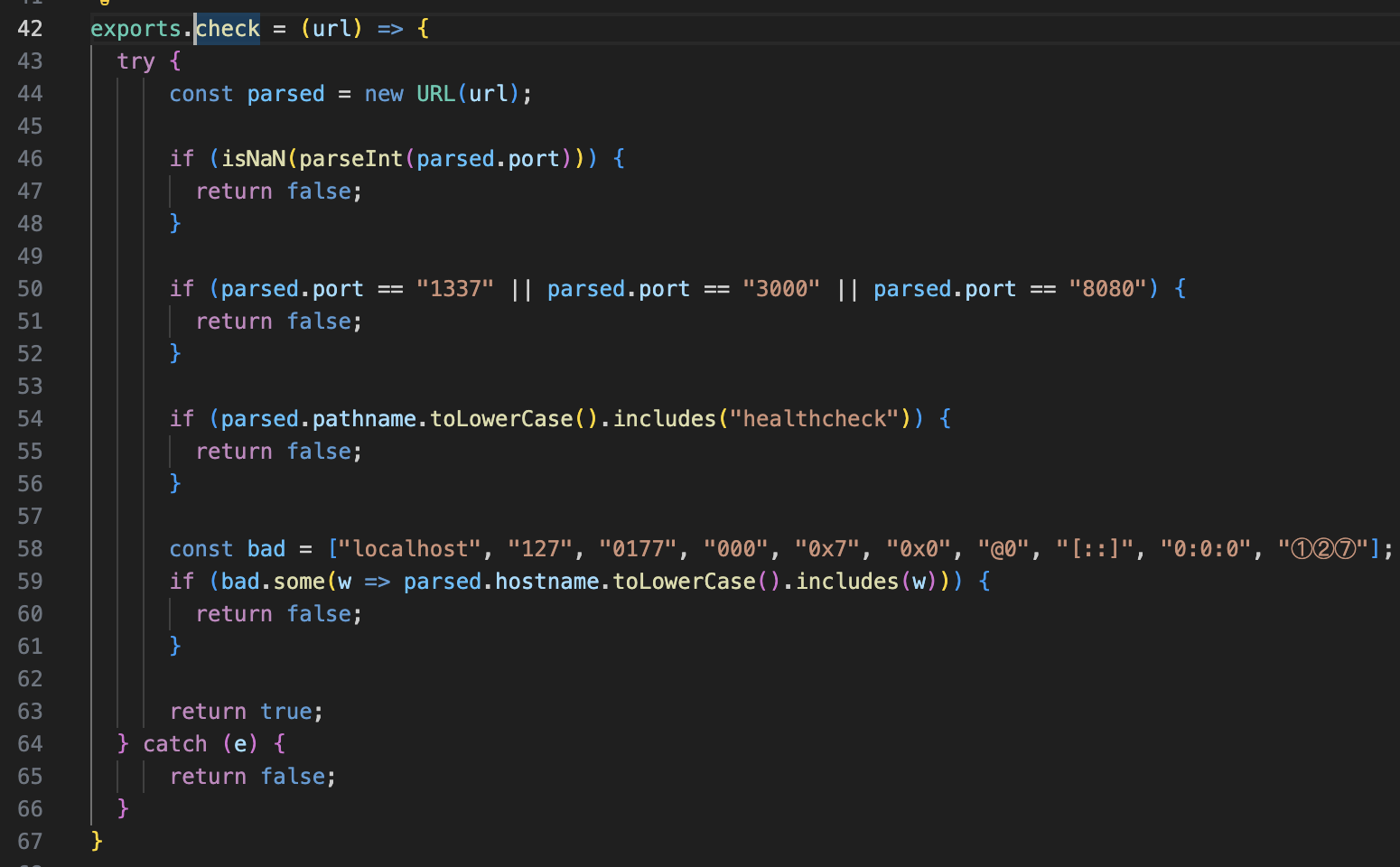Click the 'some' method on line 59

299,582
